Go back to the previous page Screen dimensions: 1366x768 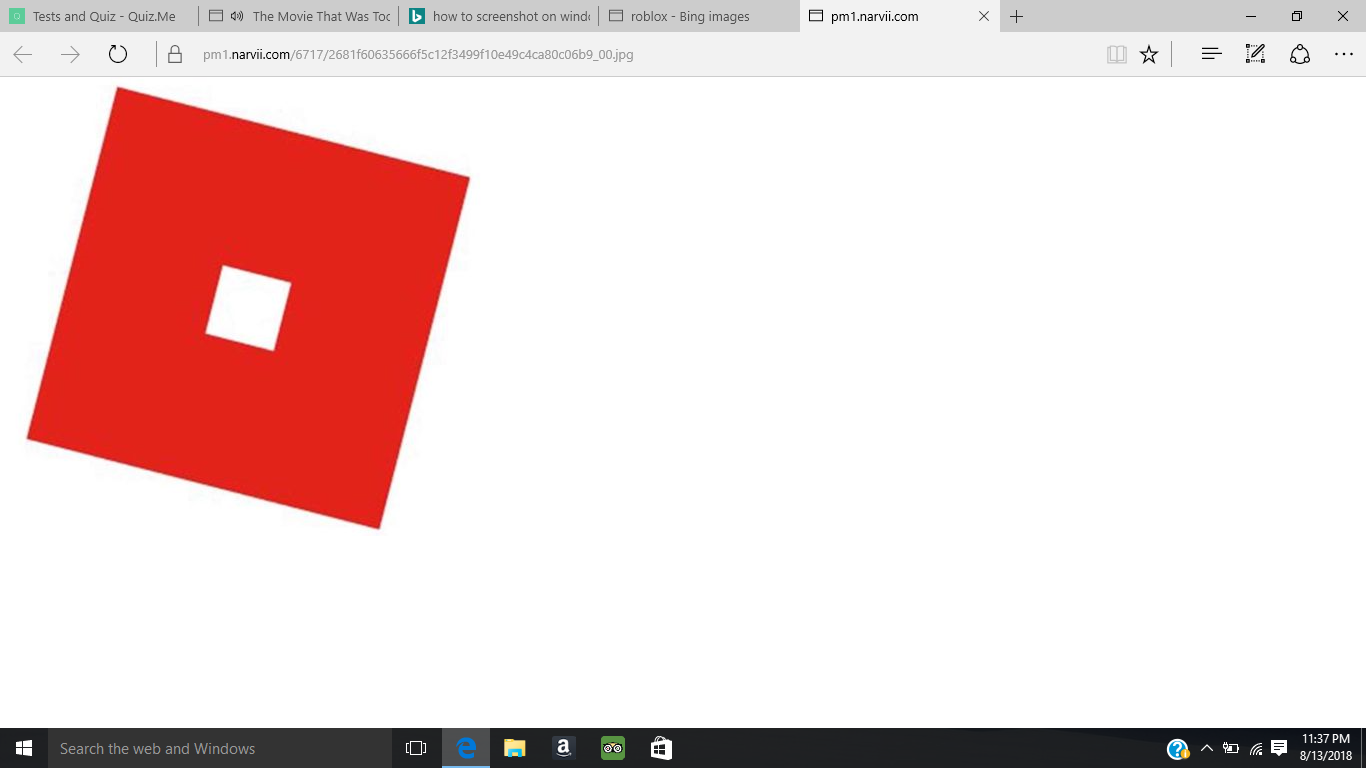point(23,54)
